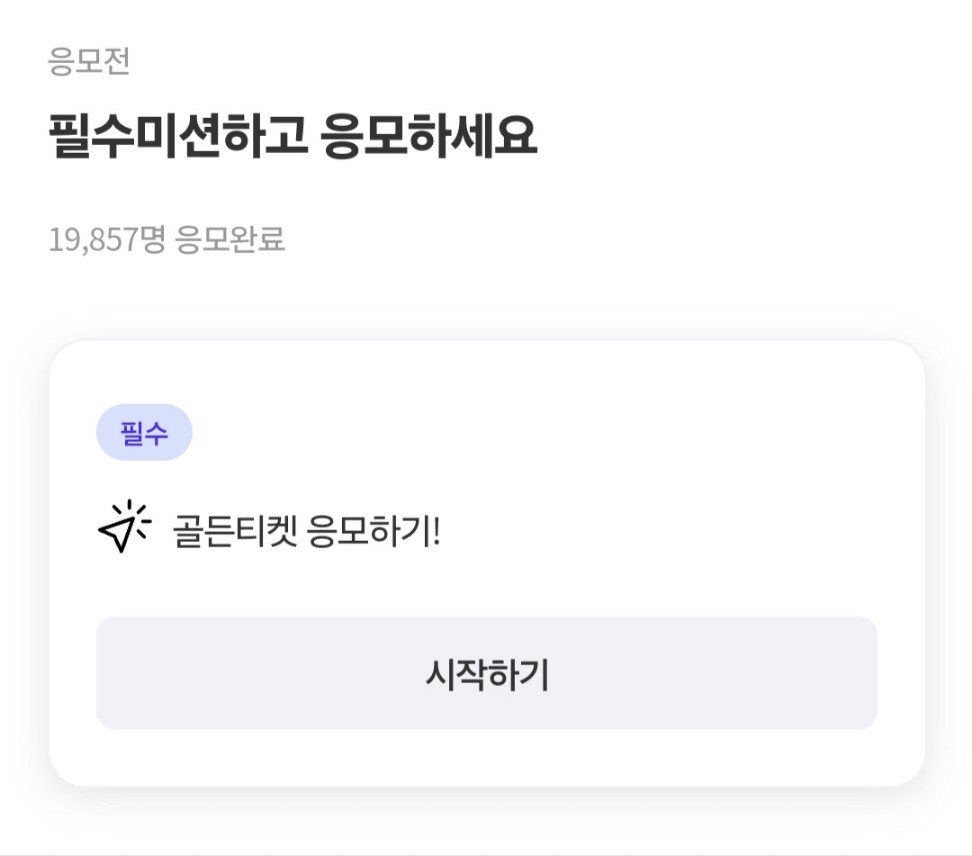Expand the white rounded mission container
972x856 pixels.
[487, 560]
